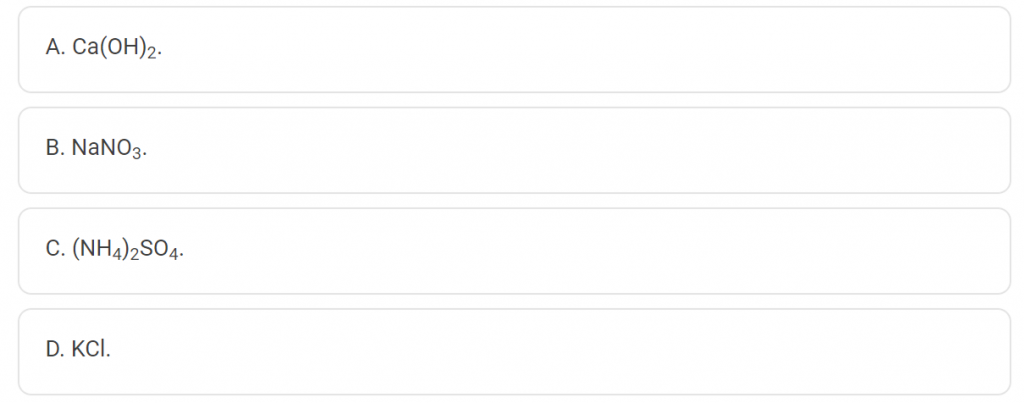
Task: Click the letter A option label
Action: click(x=54, y=49)
